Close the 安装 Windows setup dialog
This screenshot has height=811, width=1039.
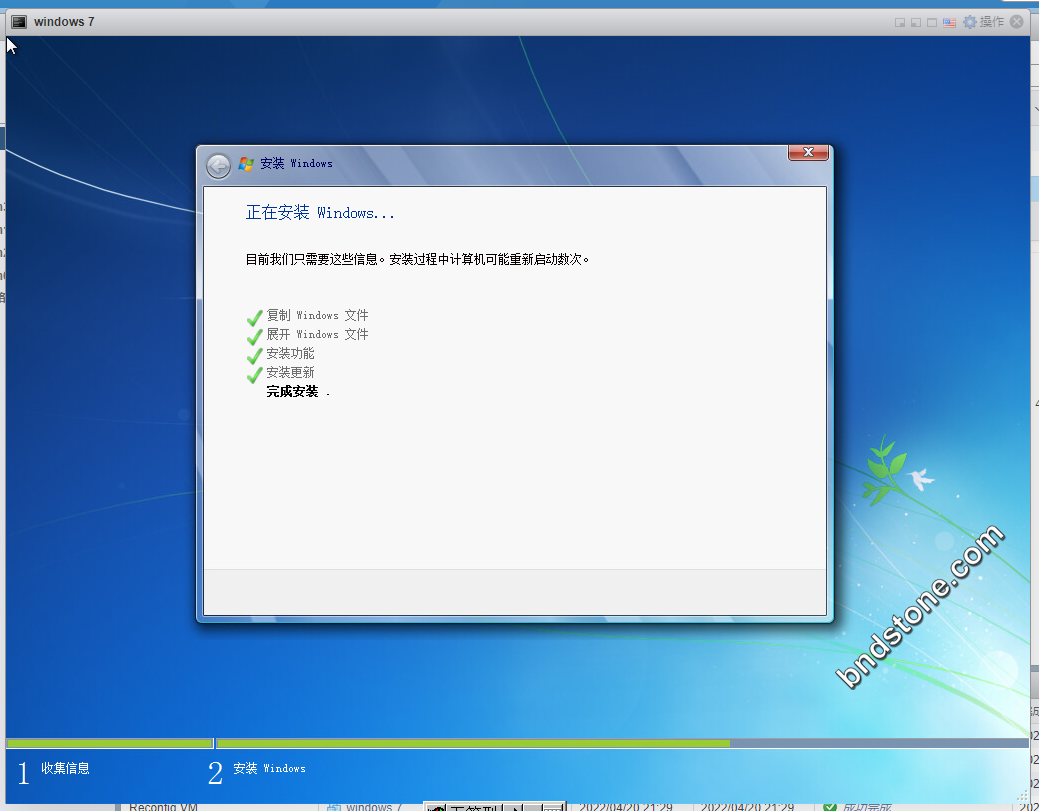(808, 152)
